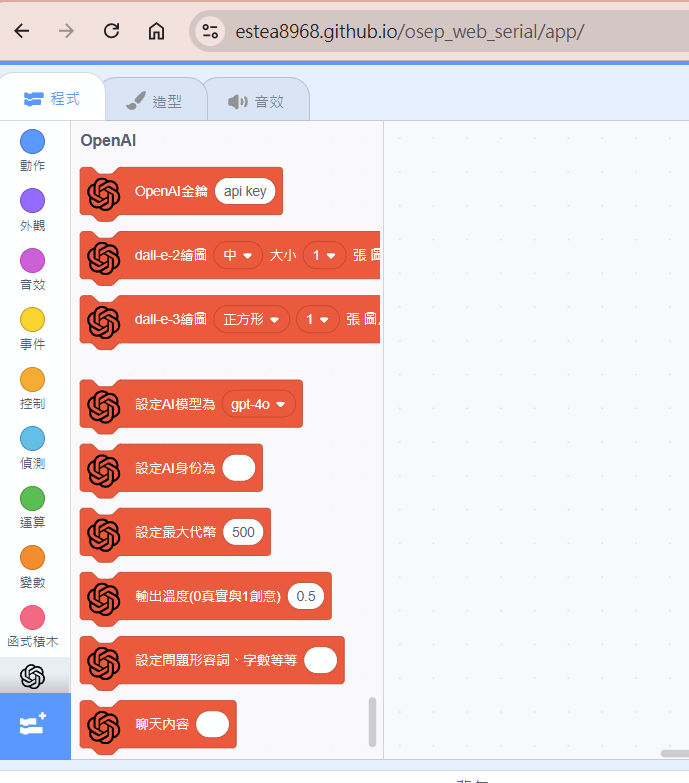The width and height of the screenshot is (689, 783).
Task: Select the purple 音效 sound category circle
Action: [x=32, y=260]
